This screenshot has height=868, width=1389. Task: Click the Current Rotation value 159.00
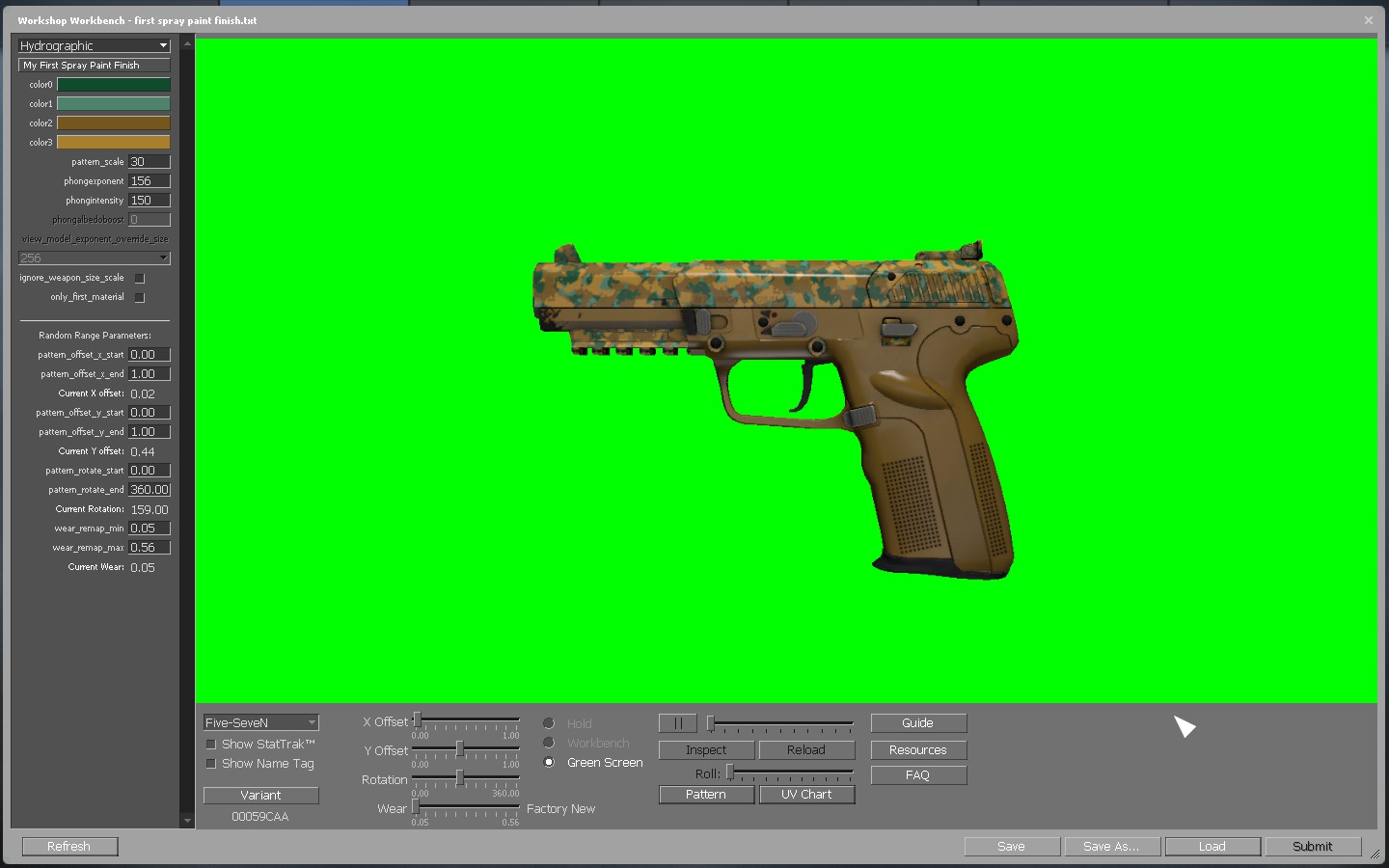(150, 509)
